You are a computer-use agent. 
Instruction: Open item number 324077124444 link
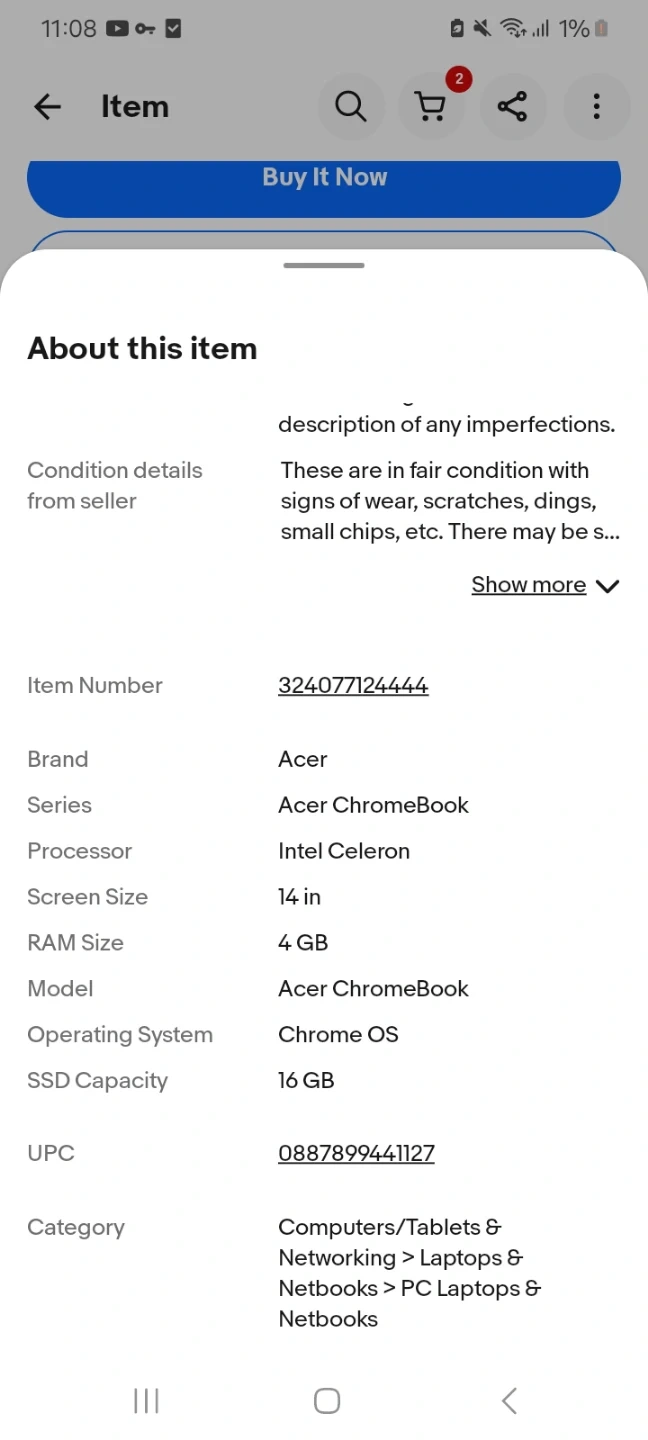tap(353, 686)
